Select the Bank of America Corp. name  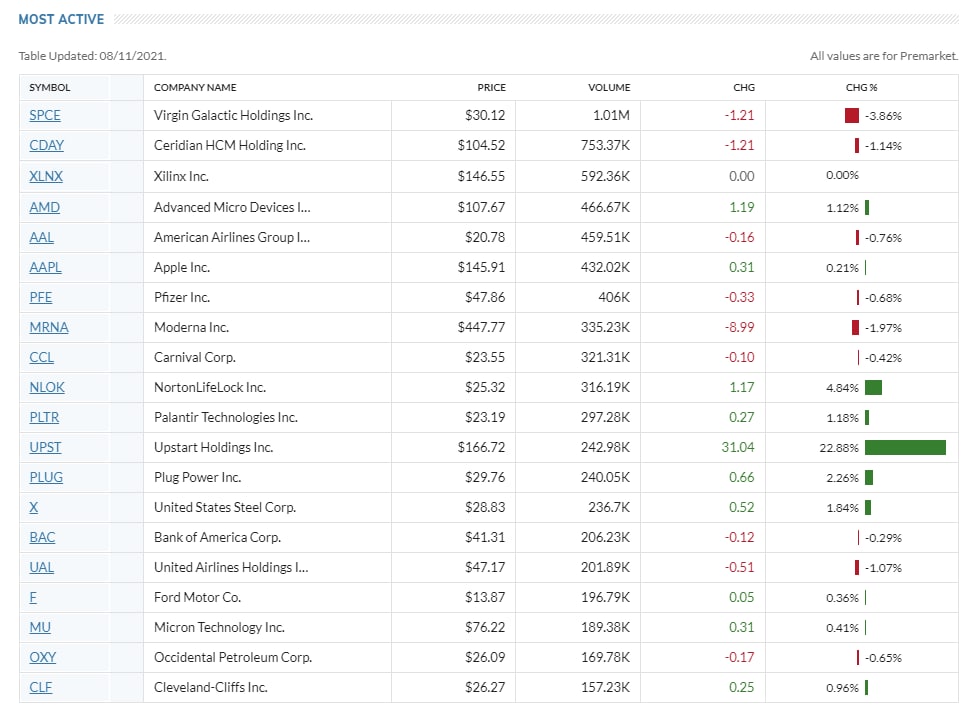pos(218,537)
